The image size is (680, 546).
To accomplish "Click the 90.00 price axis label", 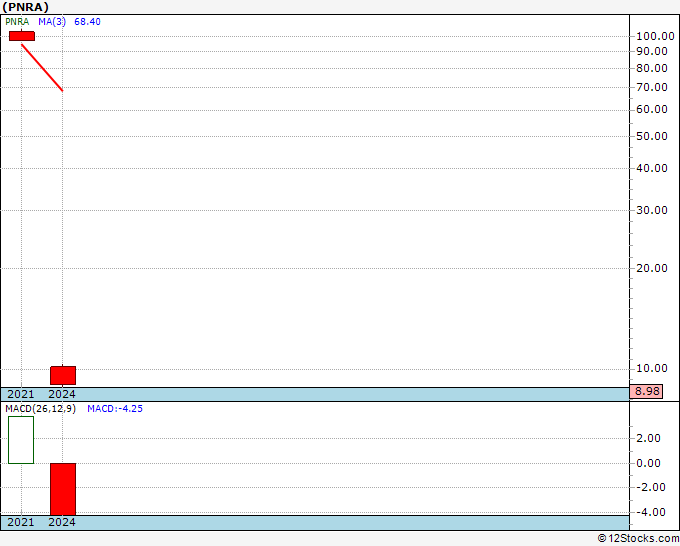I will 651,51.
